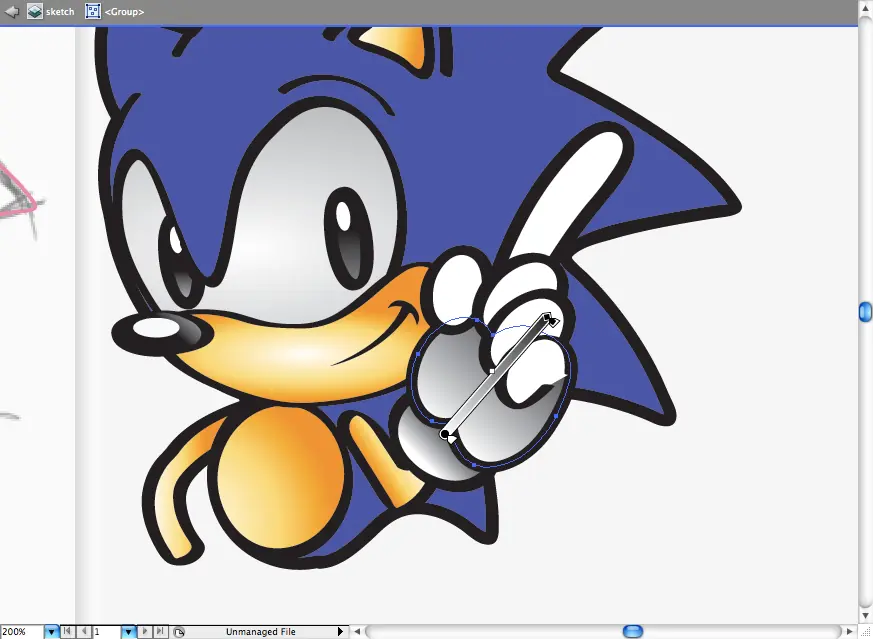
Task: Click the horizontal scrollbar right arrow
Action: pos(849,632)
